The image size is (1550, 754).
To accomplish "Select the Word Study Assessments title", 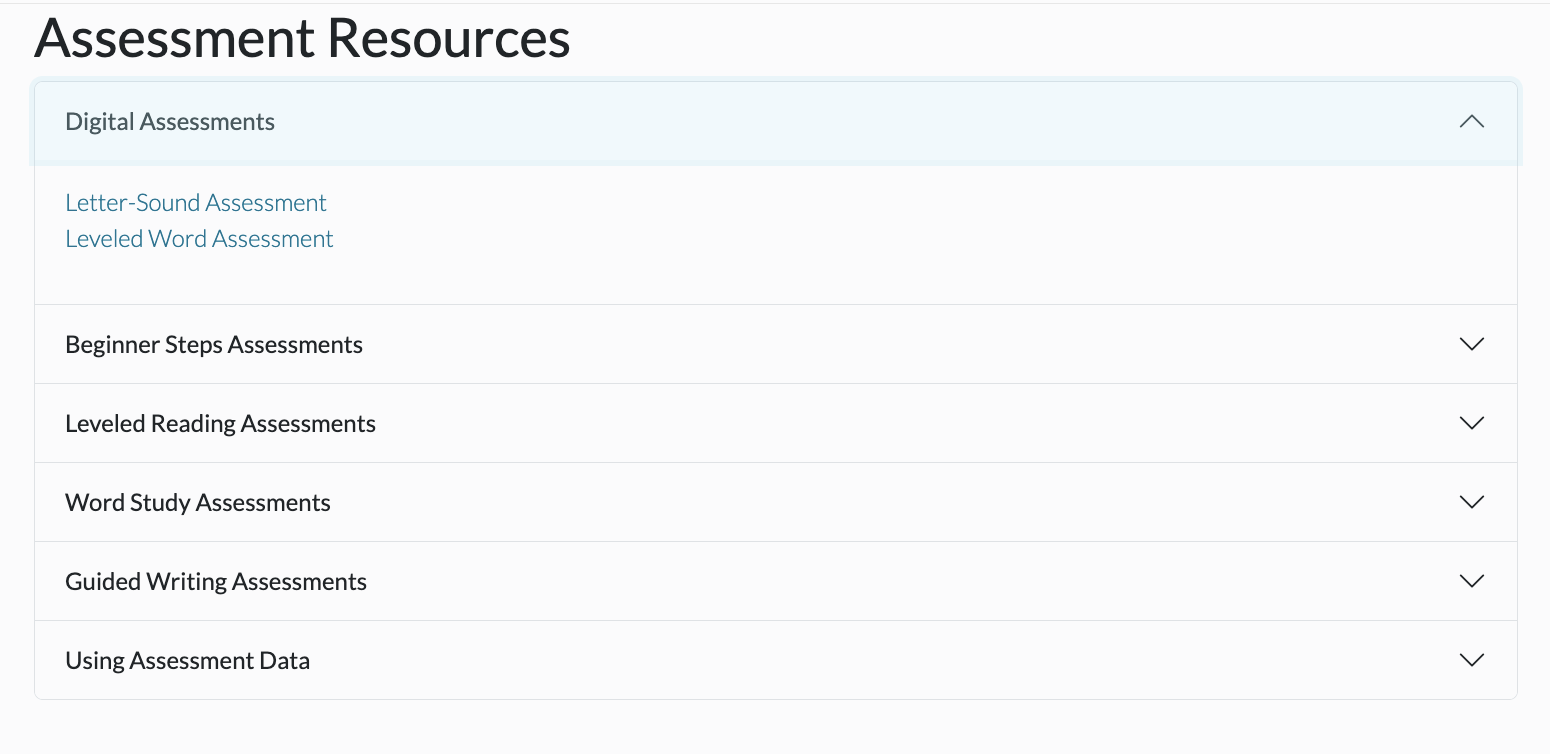I will point(198,503).
